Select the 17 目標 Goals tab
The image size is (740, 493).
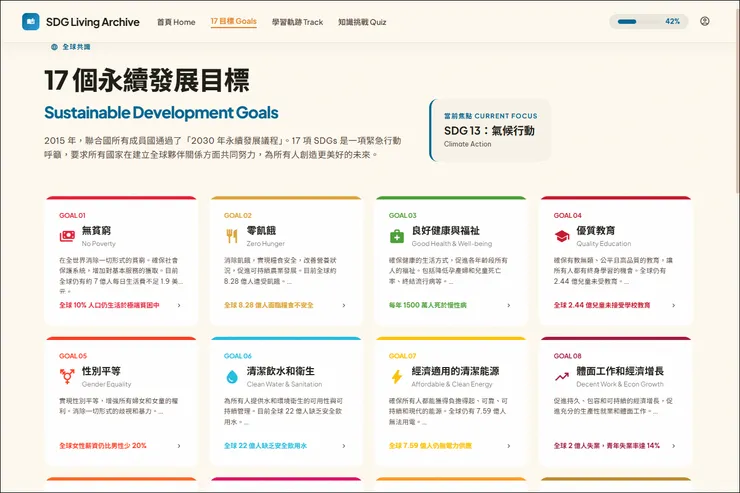(234, 22)
